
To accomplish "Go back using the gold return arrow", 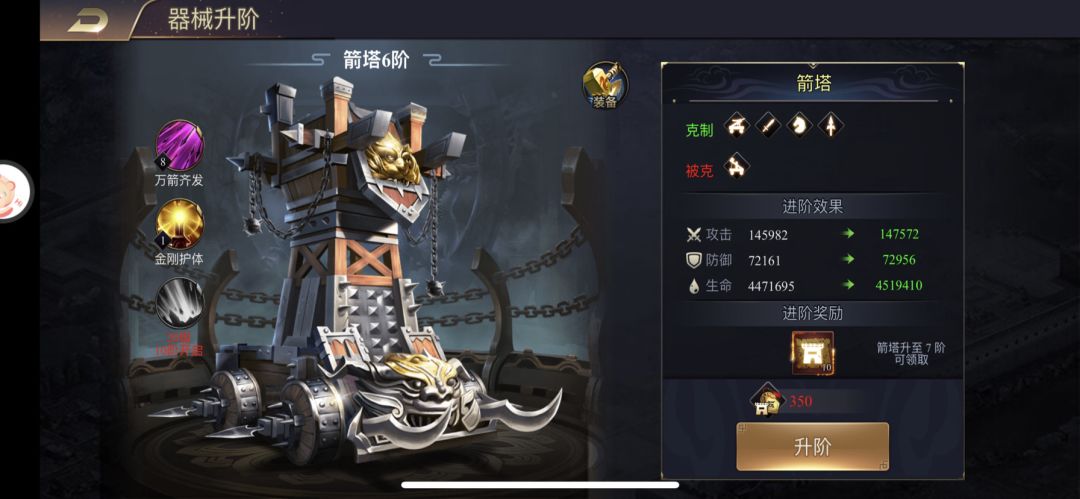I will (x=87, y=21).
